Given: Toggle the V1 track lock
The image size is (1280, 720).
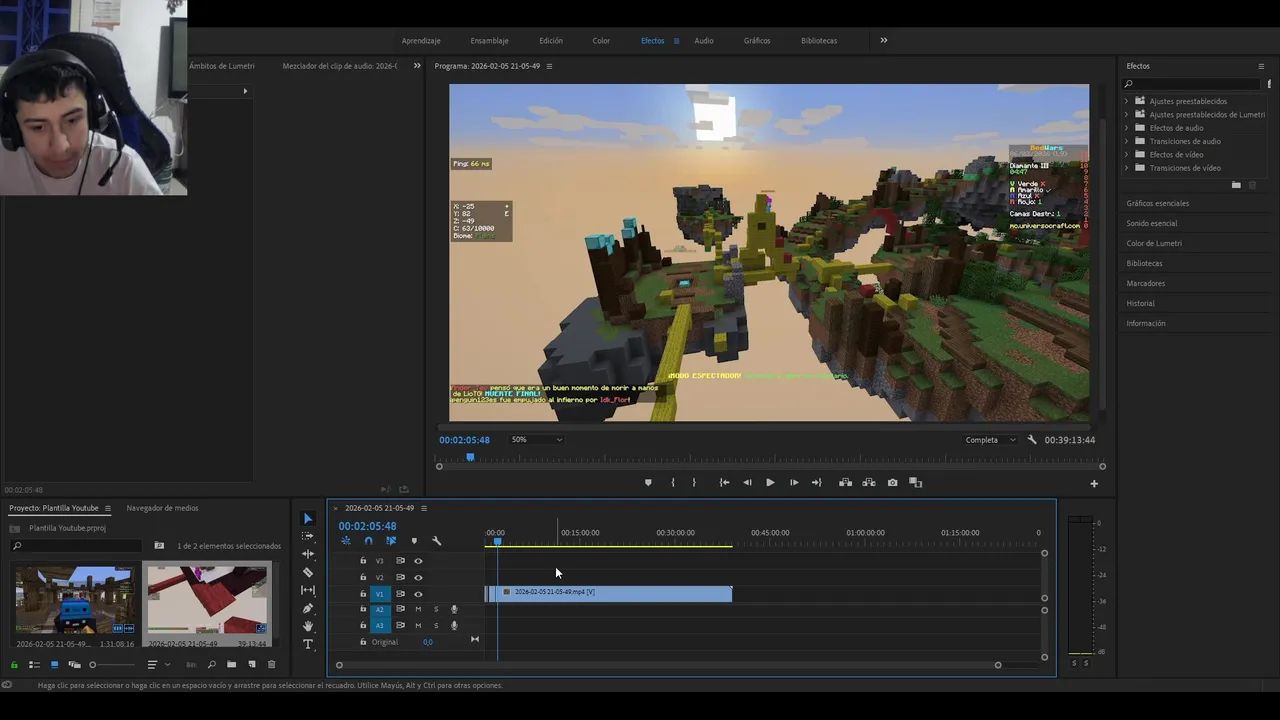Looking at the screenshot, I should [363, 594].
